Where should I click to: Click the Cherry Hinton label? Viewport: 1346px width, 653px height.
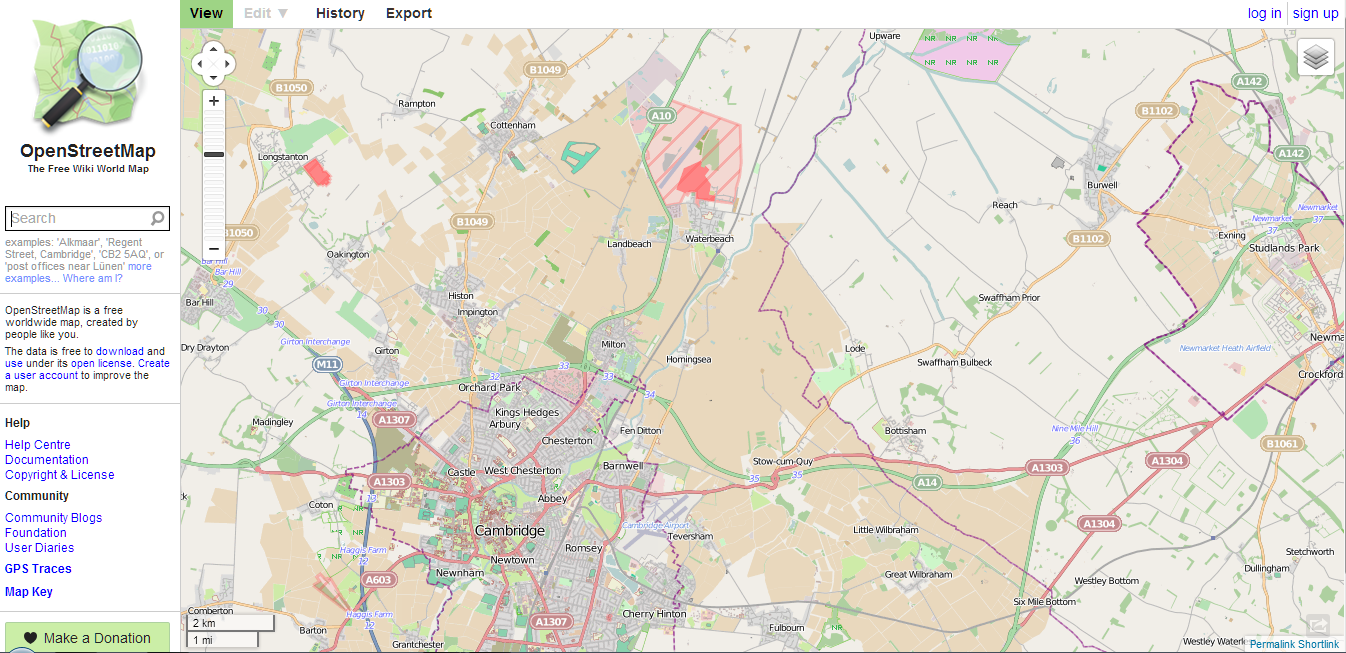coord(654,614)
